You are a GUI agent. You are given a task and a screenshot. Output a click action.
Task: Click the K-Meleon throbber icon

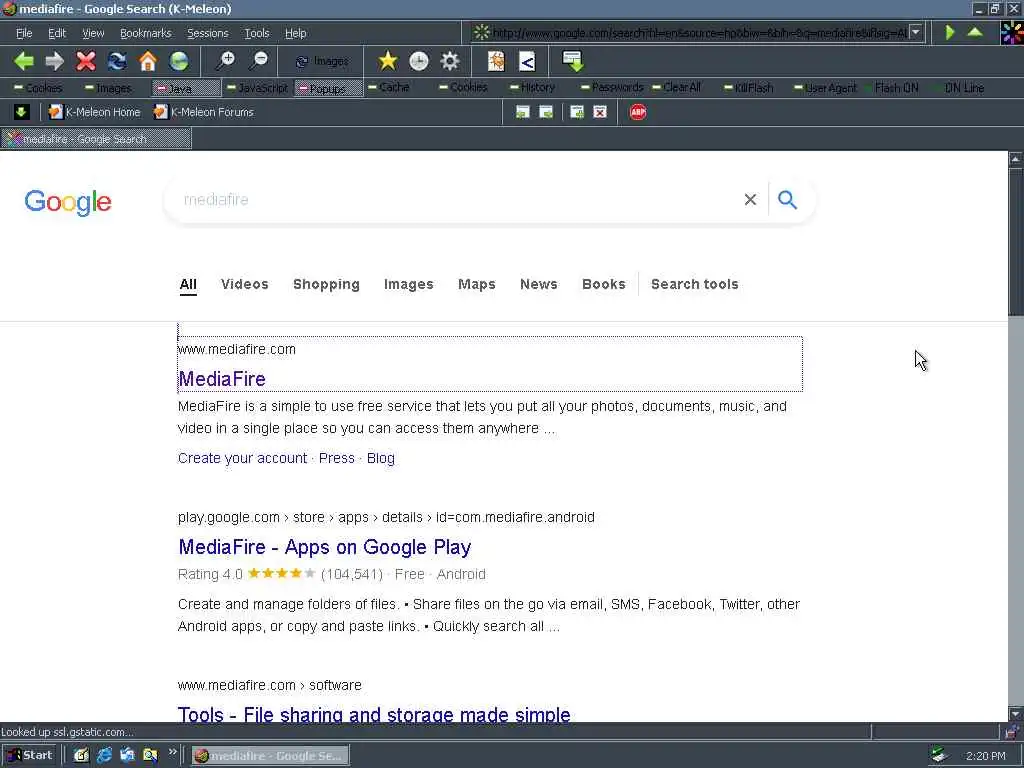coord(1012,32)
